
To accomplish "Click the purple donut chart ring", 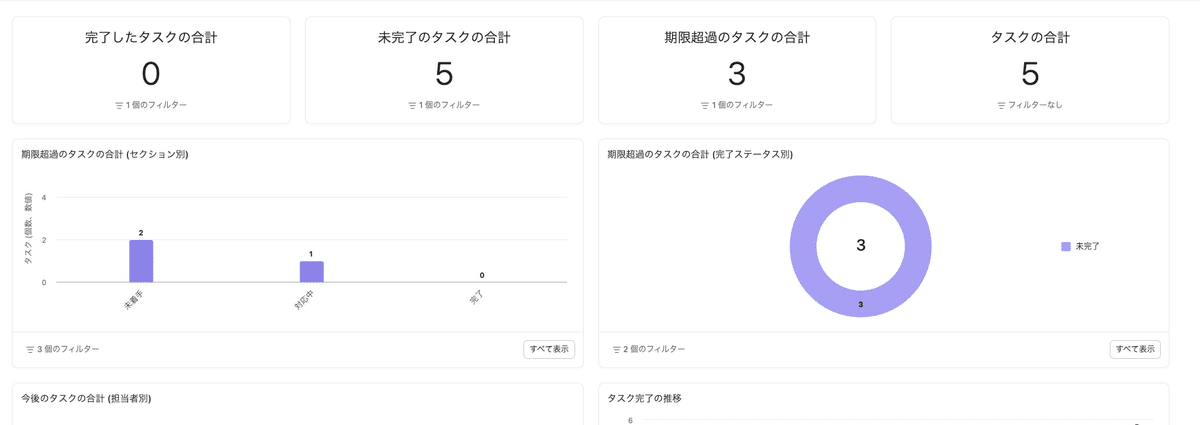I will point(804,246).
